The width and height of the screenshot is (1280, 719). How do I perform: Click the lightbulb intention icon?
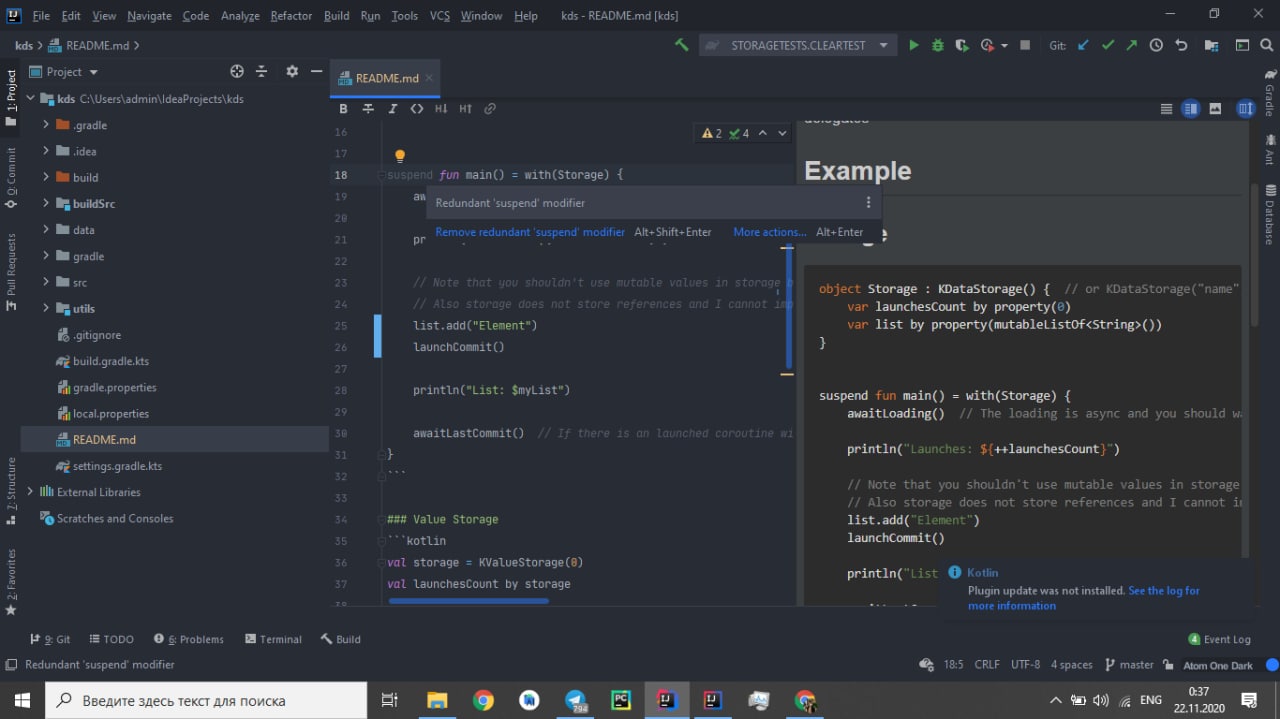click(399, 155)
